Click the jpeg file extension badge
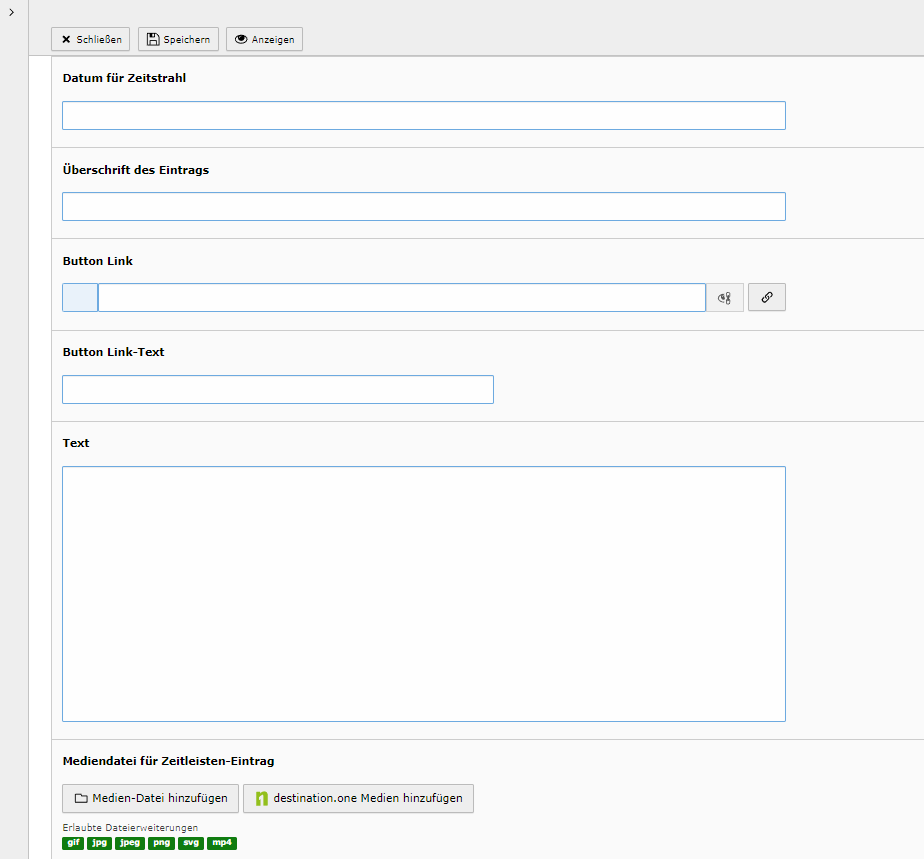Image resolution: width=924 pixels, height=859 pixels. [x=130, y=843]
